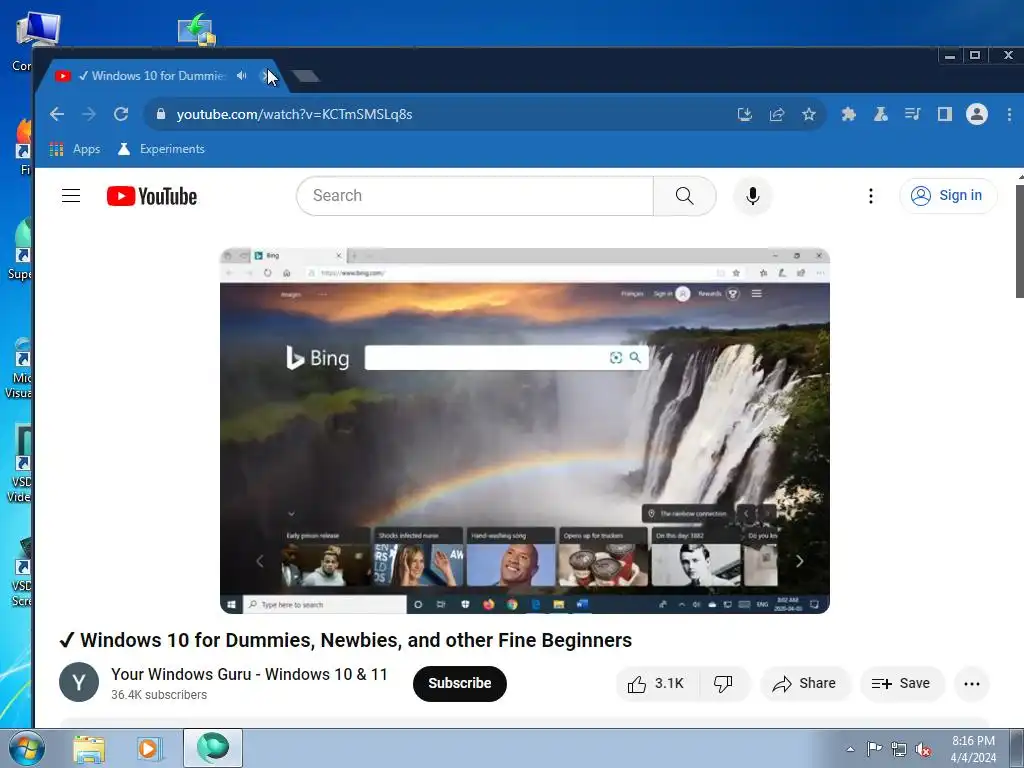Open network tray icon
Screen dimensions: 1024x768
[x=899, y=750]
